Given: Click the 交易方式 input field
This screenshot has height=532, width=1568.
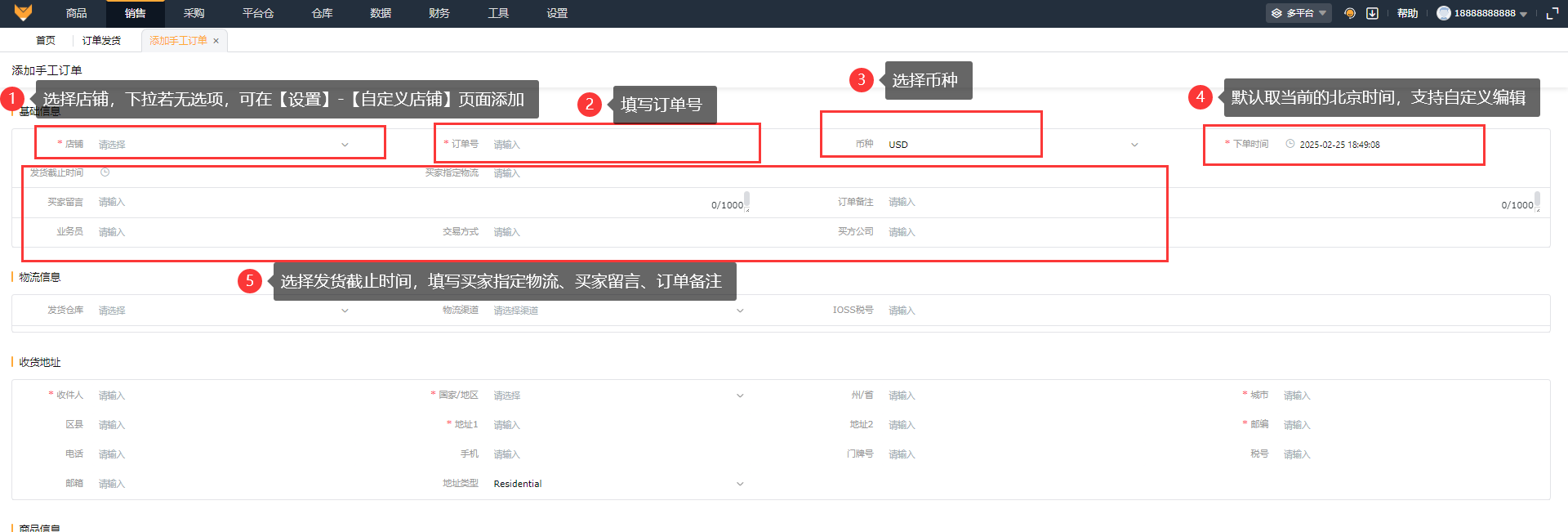Looking at the screenshot, I should 618,232.
